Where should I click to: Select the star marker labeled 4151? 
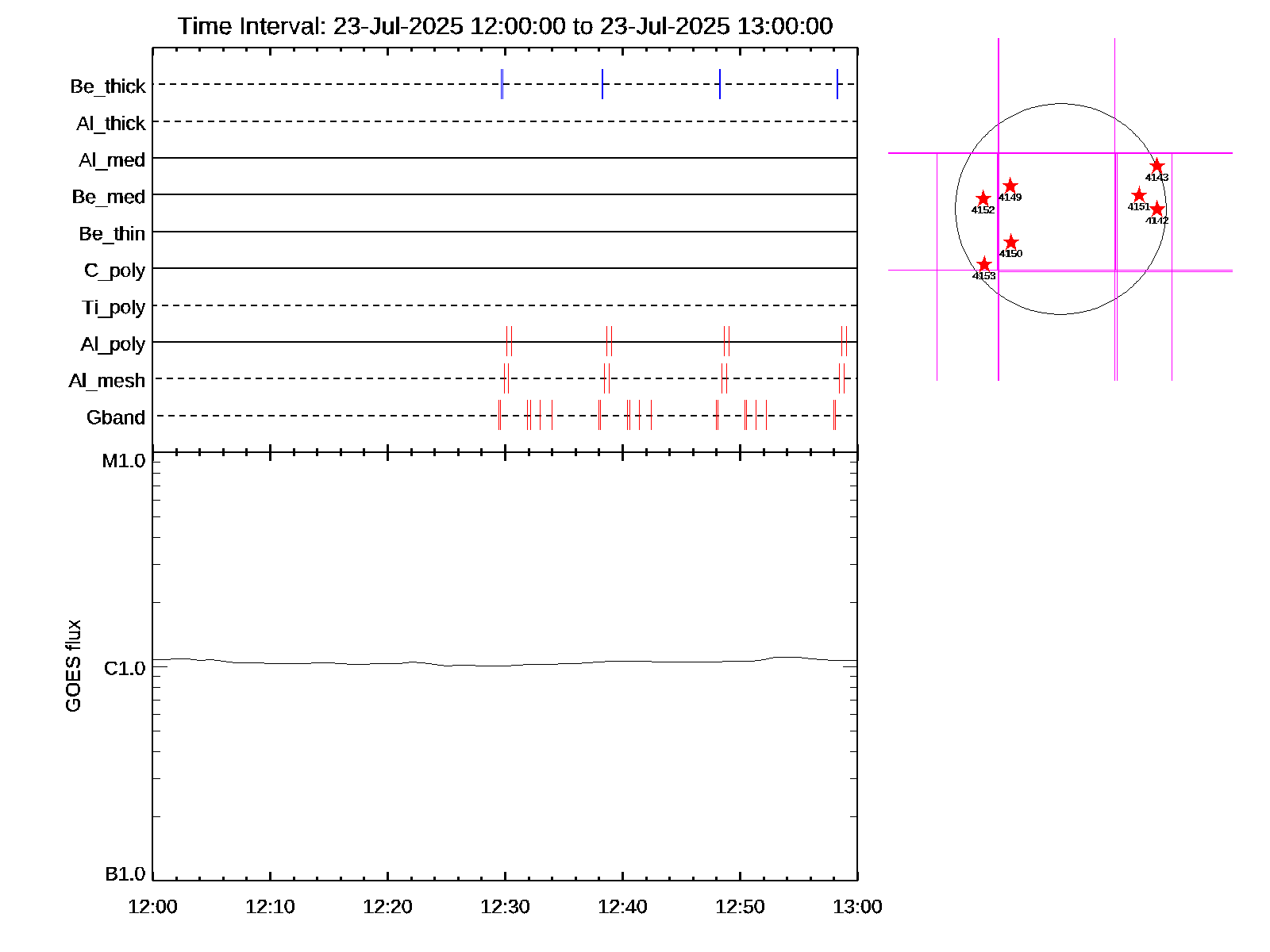(1138, 195)
